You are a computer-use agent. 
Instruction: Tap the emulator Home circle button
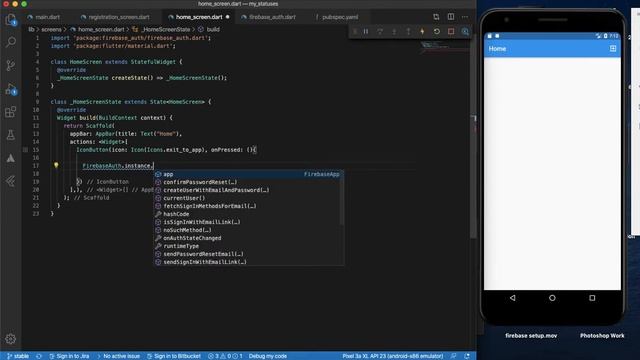pos(552,298)
